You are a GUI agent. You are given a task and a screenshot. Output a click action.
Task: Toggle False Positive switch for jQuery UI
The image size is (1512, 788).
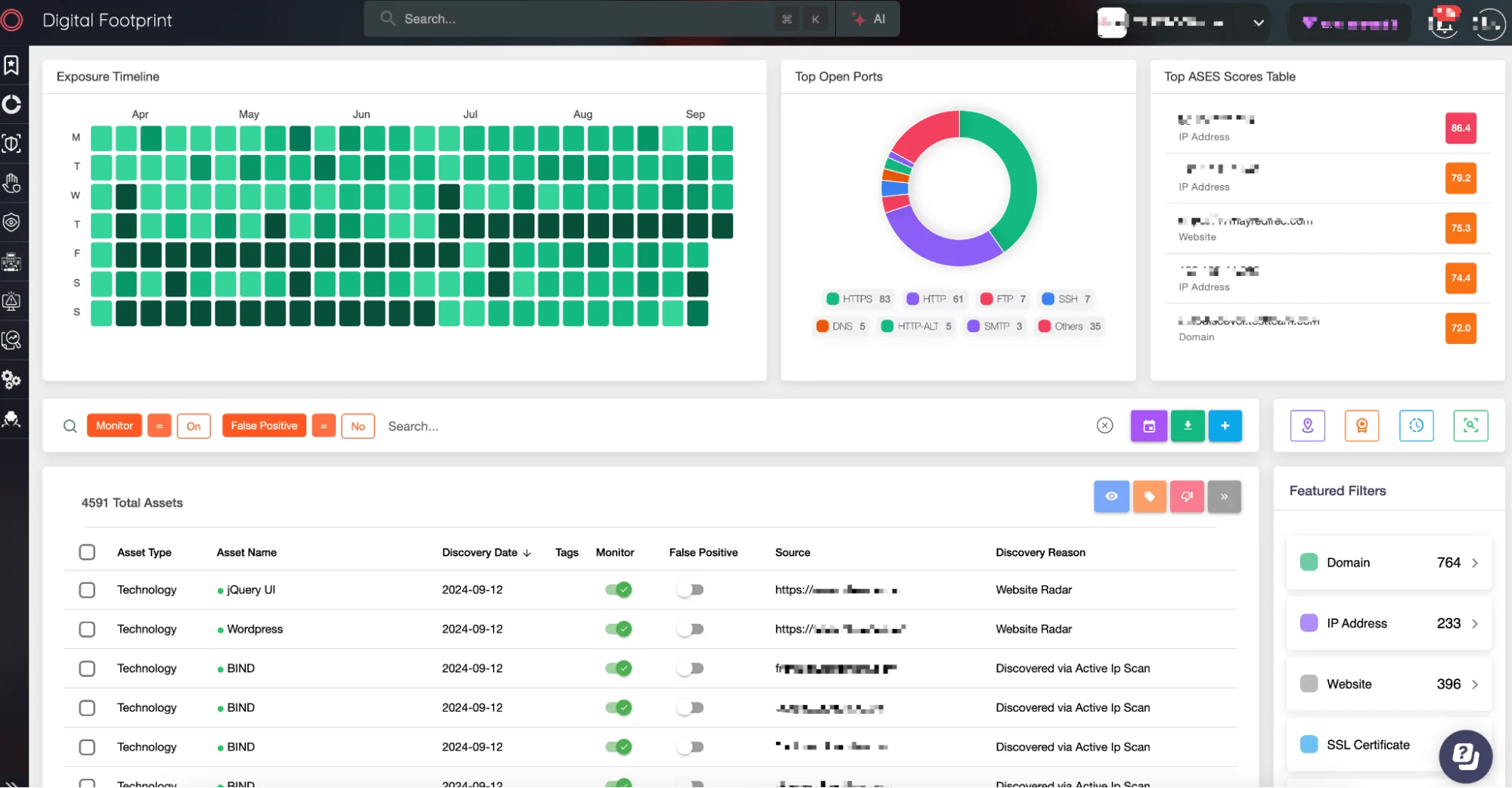691,590
